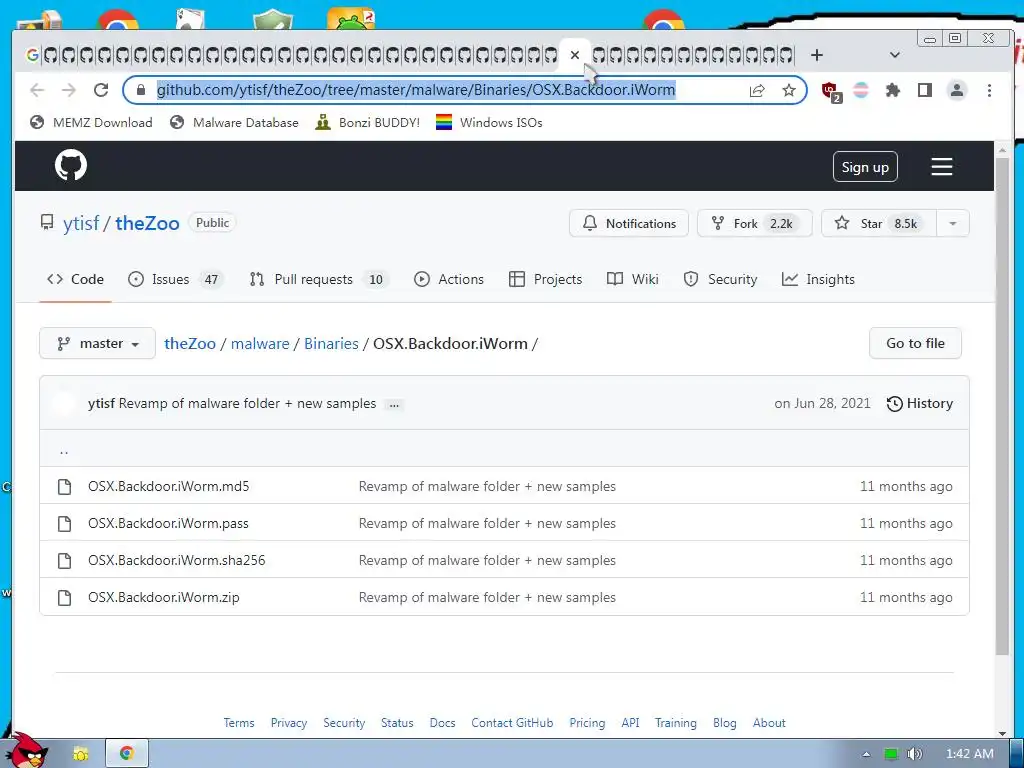Screen dimensions: 1024x768
Task: Show hidden tray icons arrow
Action: [866, 754]
